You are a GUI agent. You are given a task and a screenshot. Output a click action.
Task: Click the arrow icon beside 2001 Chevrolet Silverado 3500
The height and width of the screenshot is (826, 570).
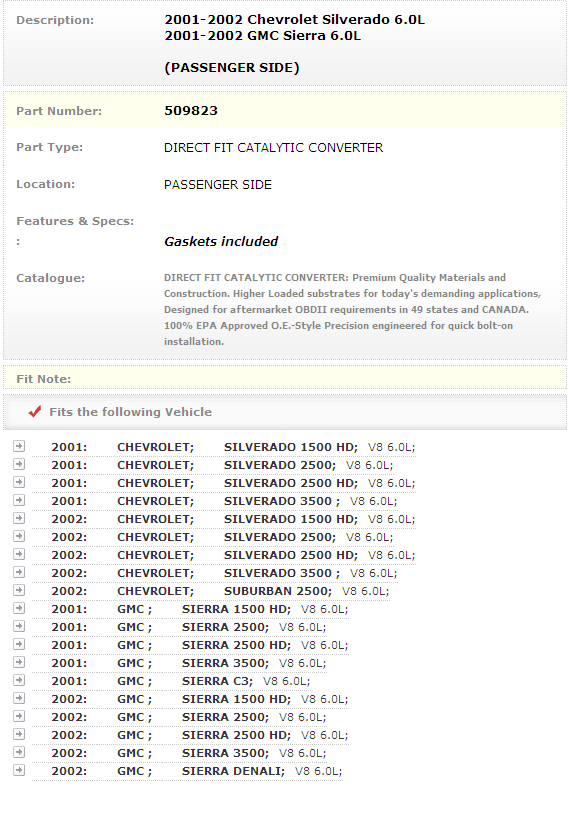pyautogui.click(x=19, y=500)
